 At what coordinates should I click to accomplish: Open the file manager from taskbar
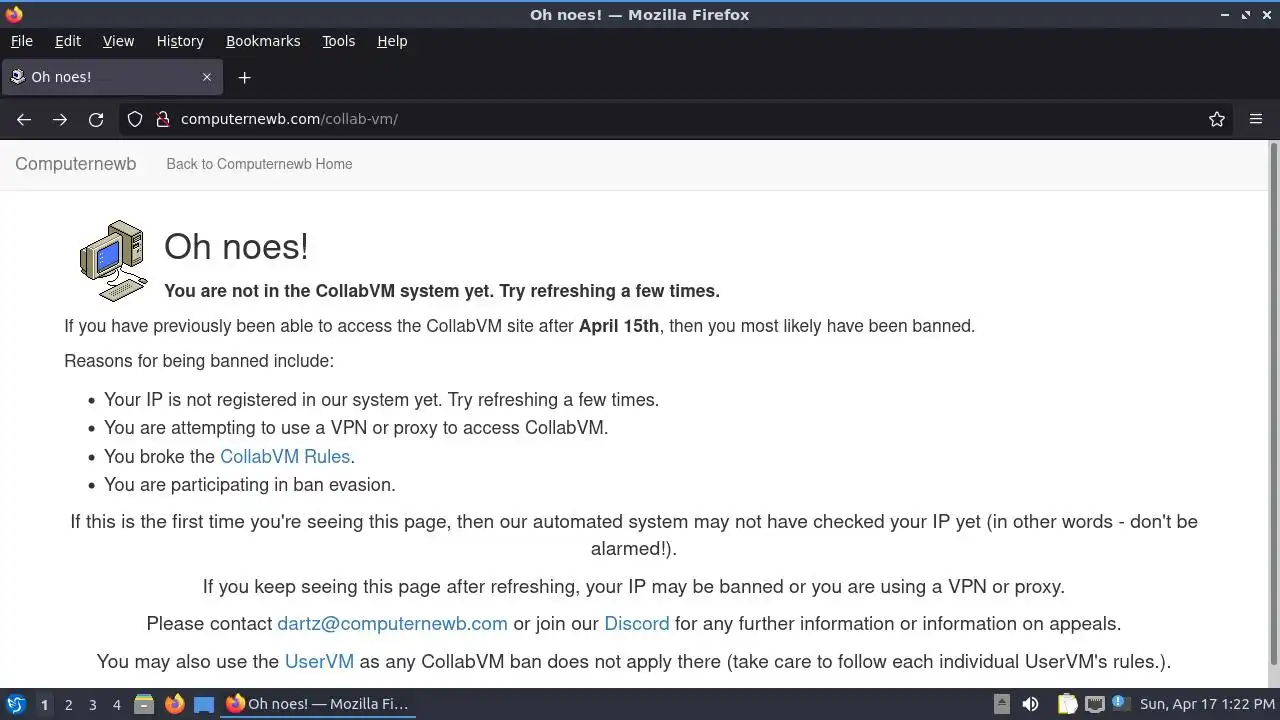click(x=144, y=704)
